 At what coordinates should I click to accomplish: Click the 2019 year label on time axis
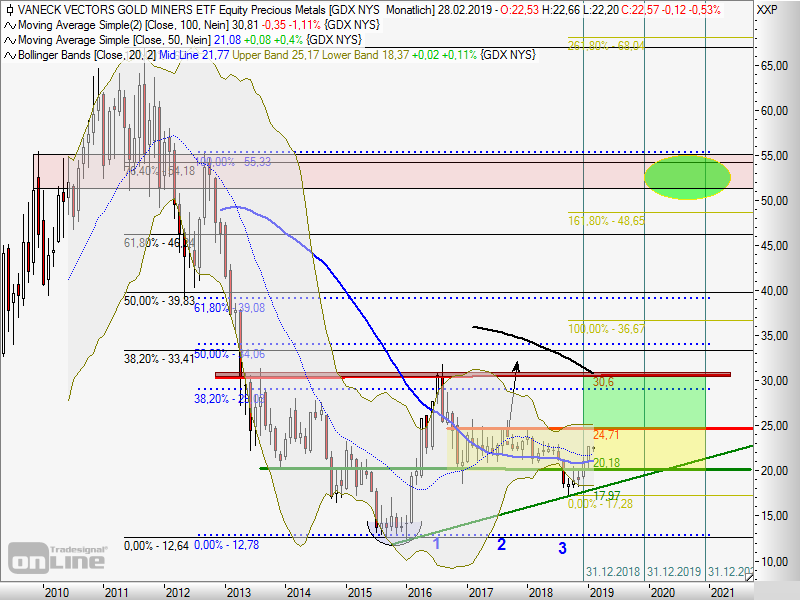602,592
